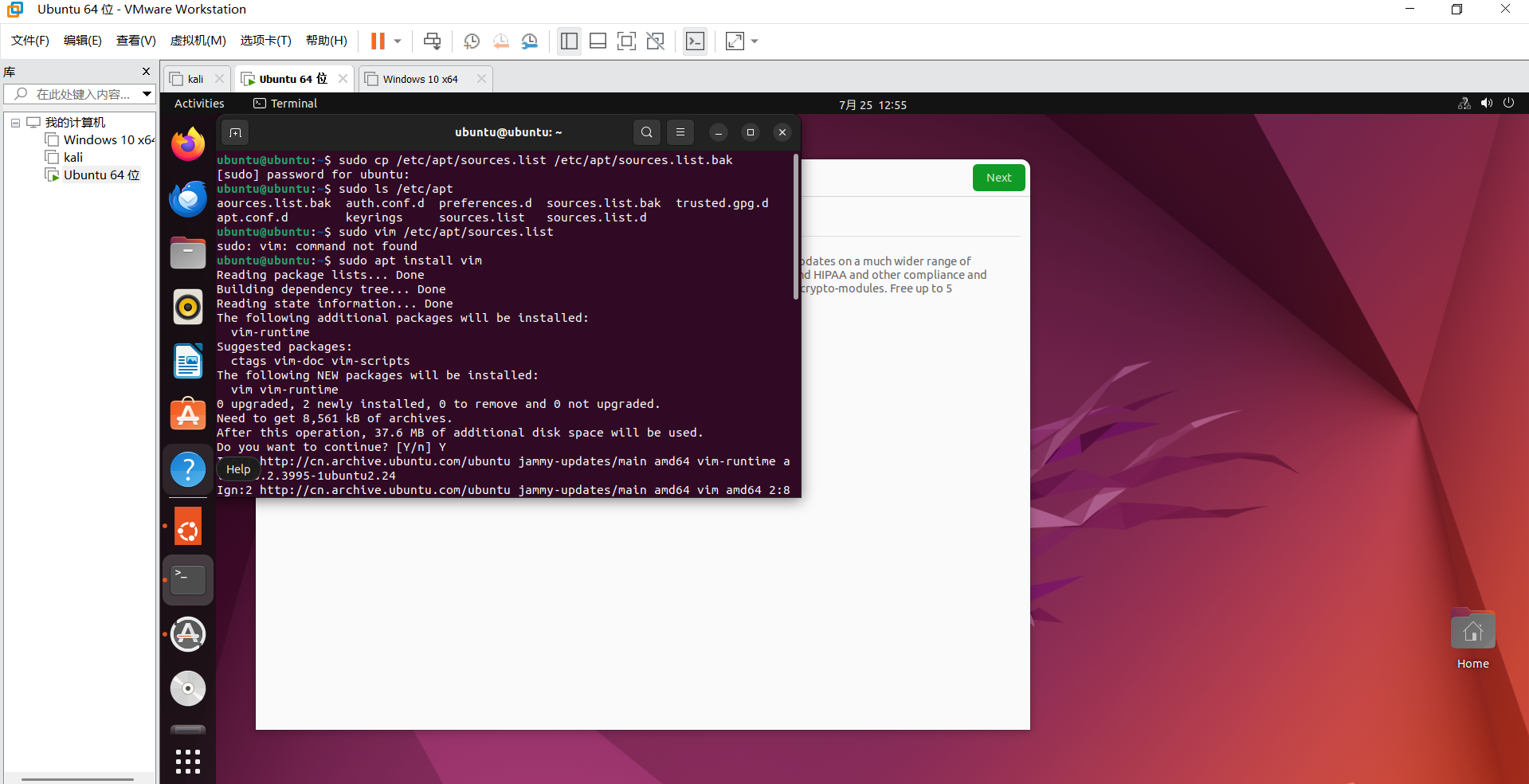
Task: Close the Windows 10 x64 tab
Action: (481, 79)
